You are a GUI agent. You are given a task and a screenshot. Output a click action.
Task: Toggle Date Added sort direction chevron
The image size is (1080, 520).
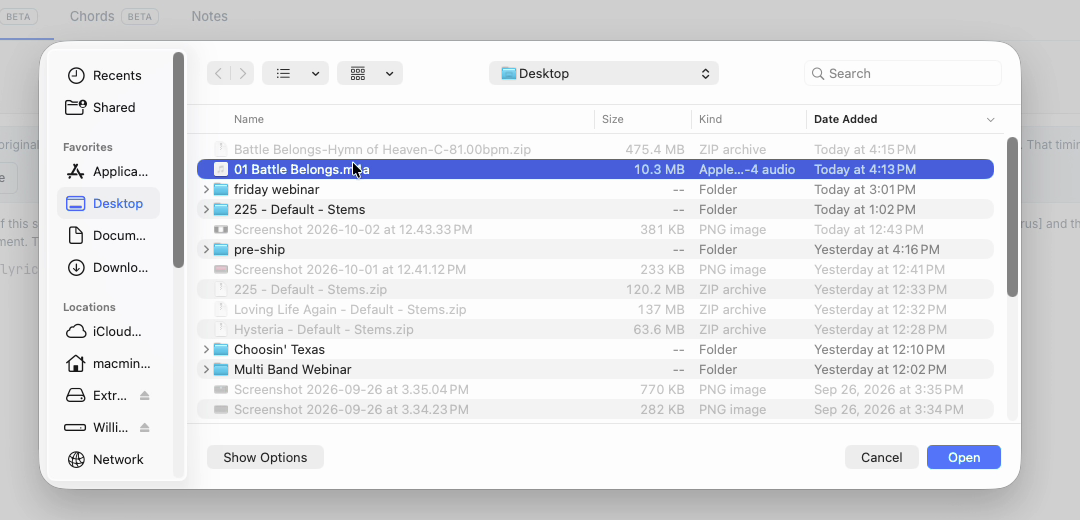990,120
